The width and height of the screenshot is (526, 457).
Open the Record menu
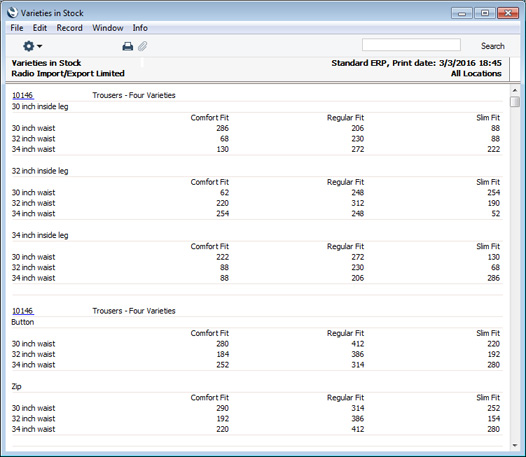pyautogui.click(x=69, y=28)
